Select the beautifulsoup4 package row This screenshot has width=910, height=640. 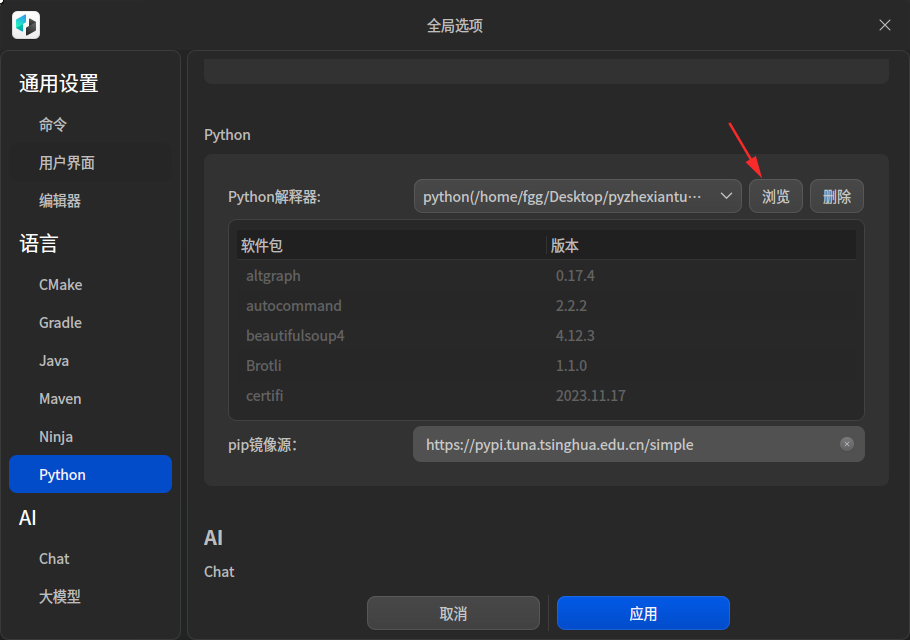[x=547, y=335]
